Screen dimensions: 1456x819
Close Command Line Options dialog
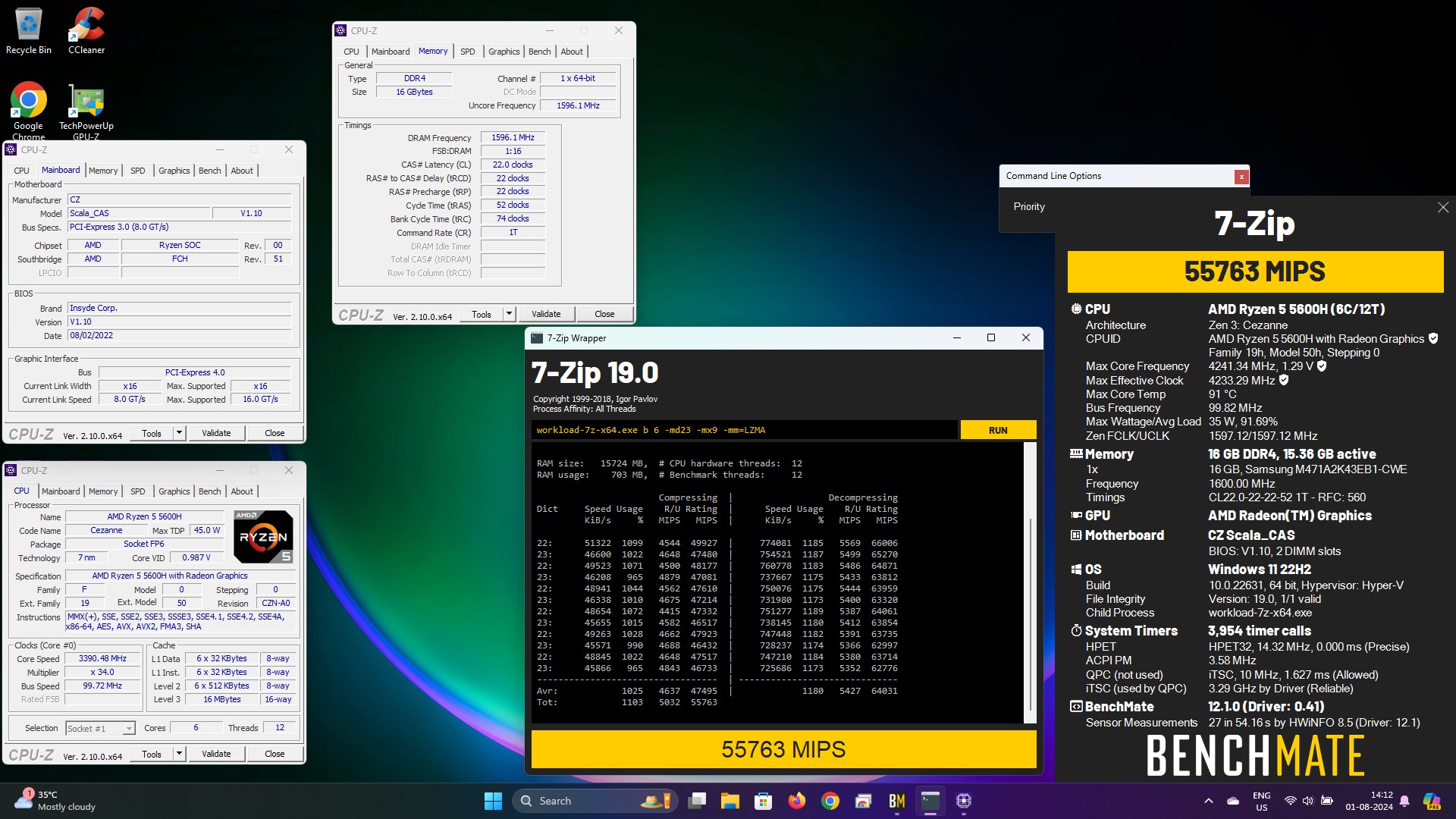tap(1241, 177)
